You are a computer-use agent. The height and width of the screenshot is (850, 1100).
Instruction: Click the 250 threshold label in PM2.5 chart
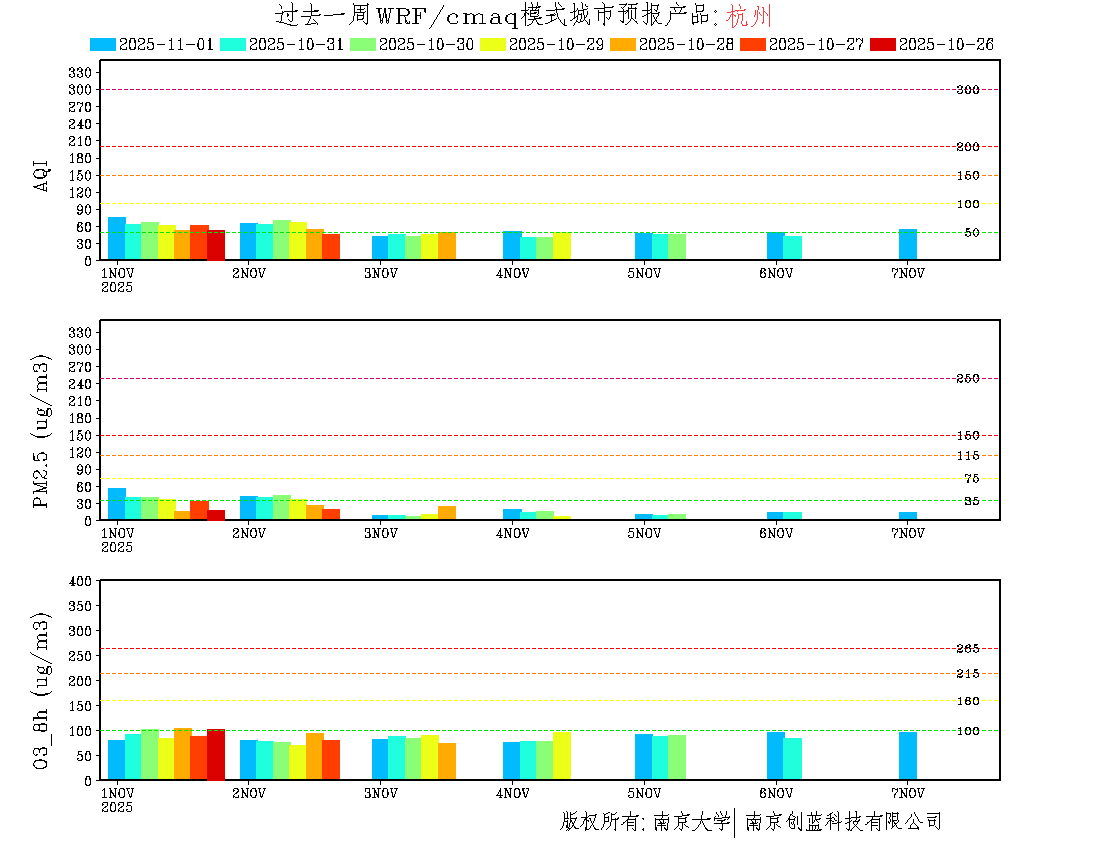[967, 379]
